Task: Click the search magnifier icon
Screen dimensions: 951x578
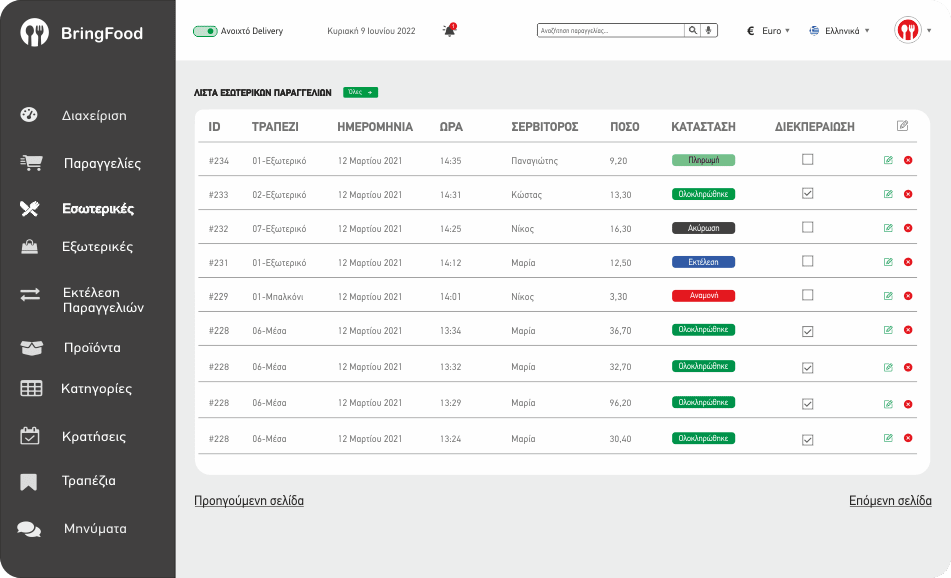Action: click(x=693, y=31)
